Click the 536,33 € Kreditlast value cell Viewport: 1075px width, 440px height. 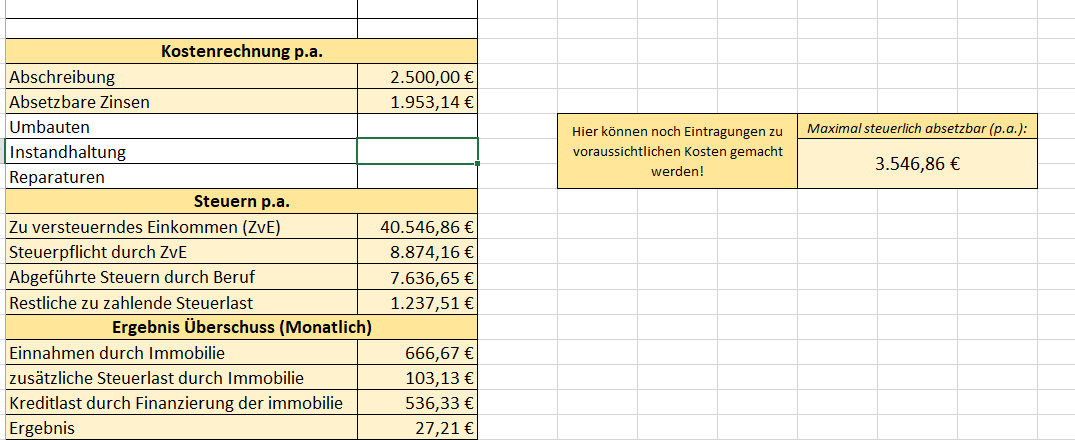tap(417, 403)
